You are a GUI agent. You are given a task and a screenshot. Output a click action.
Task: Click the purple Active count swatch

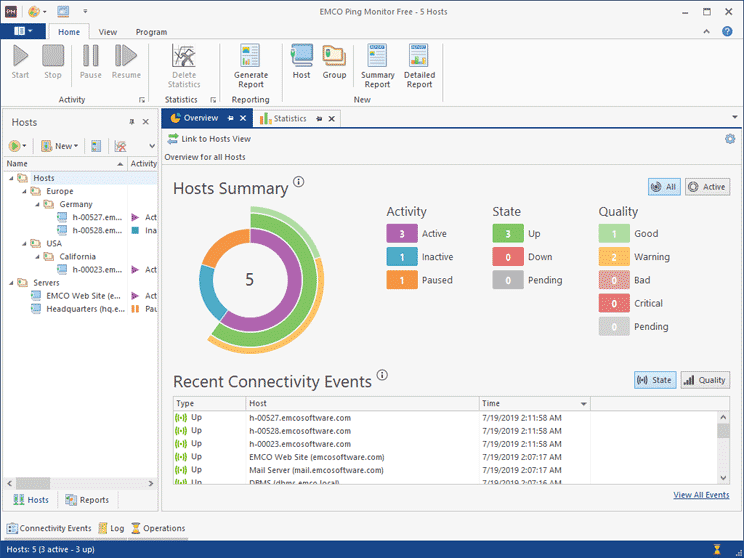click(x=401, y=234)
